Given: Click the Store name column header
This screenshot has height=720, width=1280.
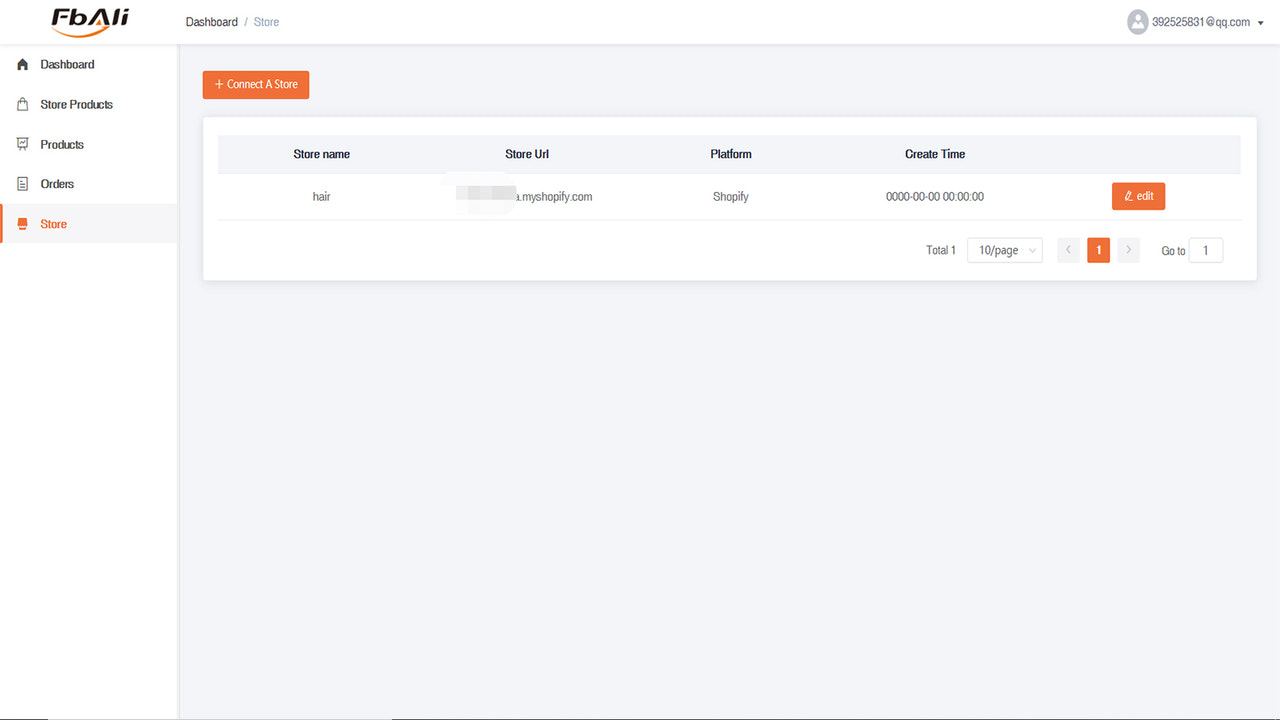Looking at the screenshot, I should (322, 154).
